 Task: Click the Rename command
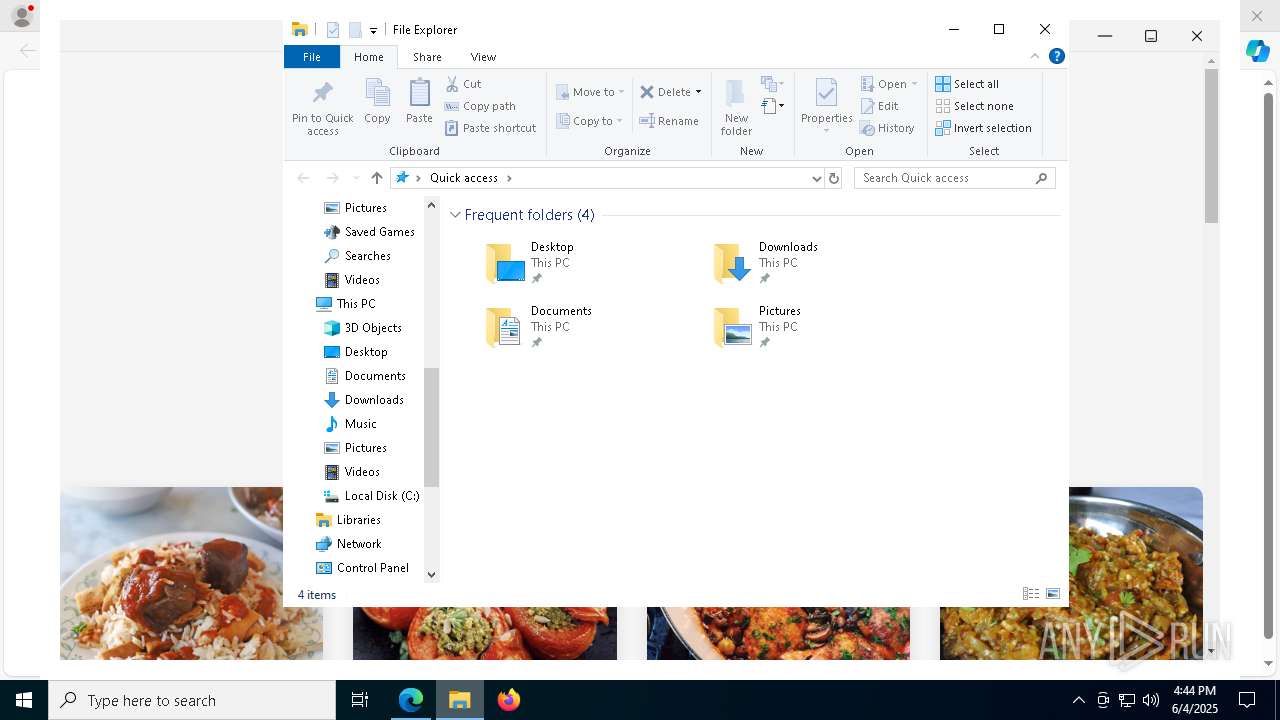click(669, 121)
